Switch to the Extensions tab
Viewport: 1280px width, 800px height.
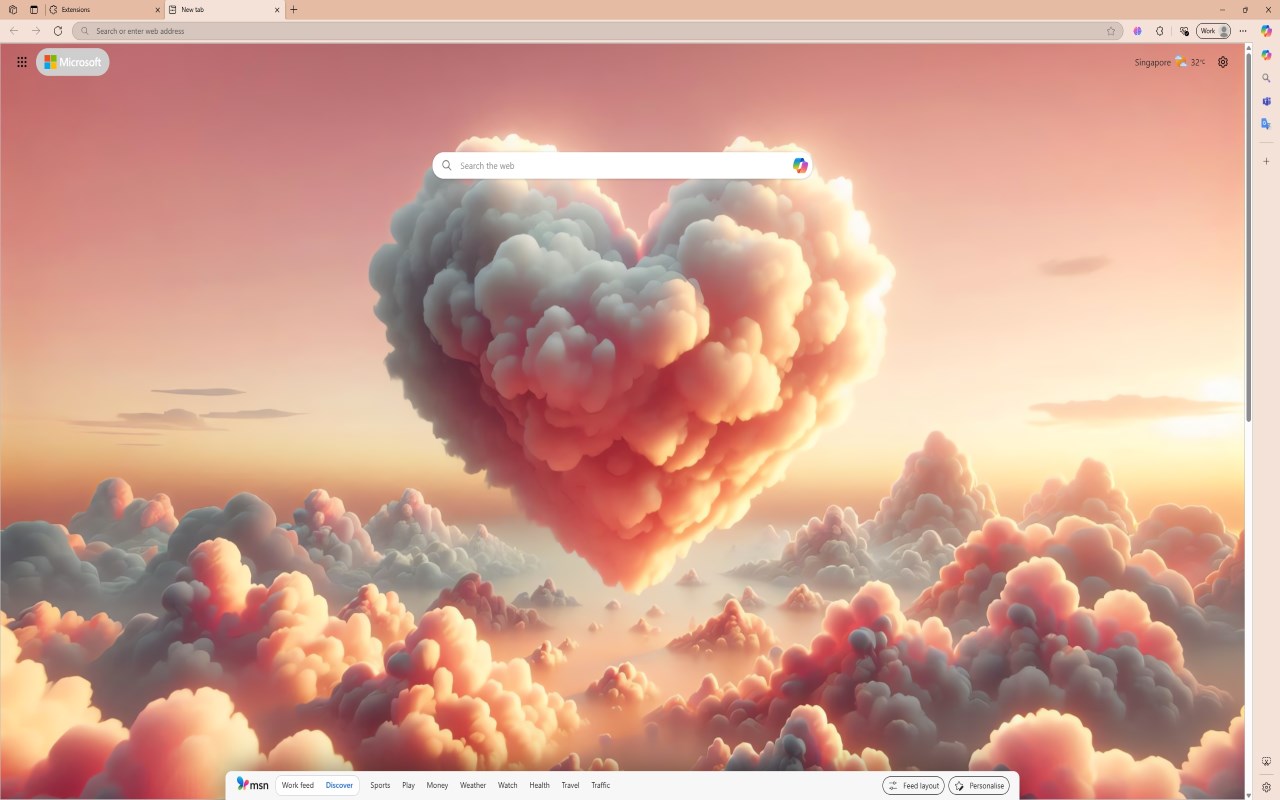point(104,10)
